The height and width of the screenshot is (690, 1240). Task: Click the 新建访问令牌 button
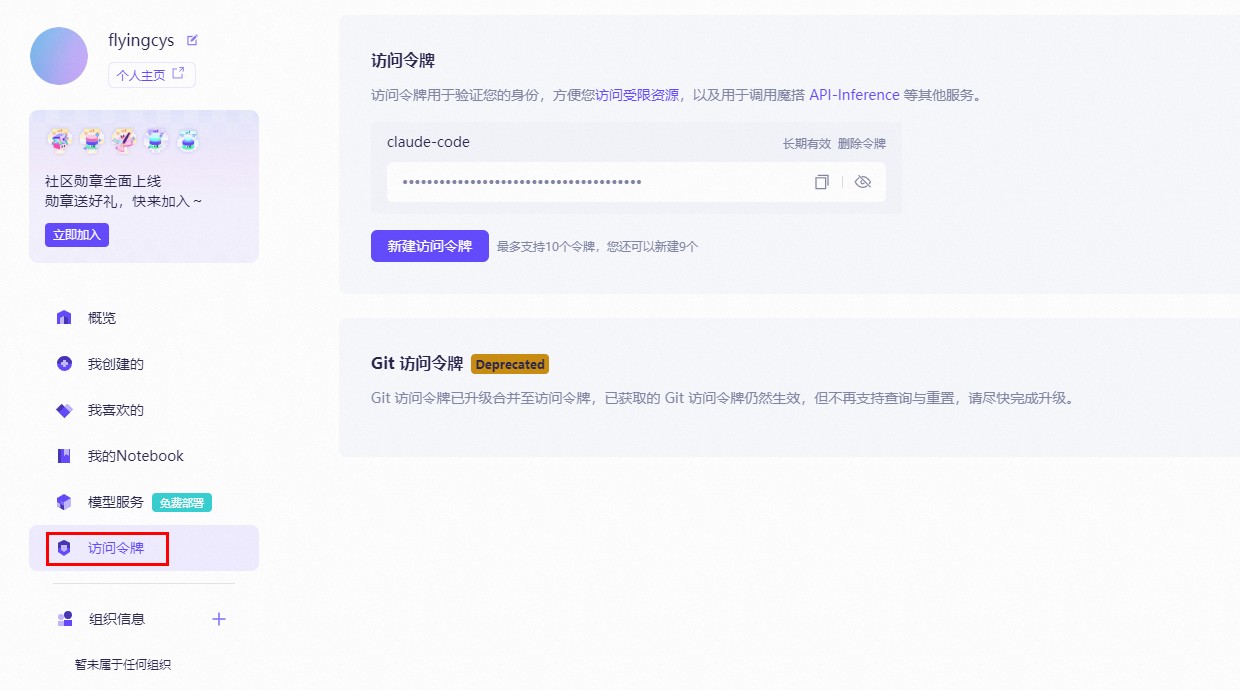tap(429, 245)
